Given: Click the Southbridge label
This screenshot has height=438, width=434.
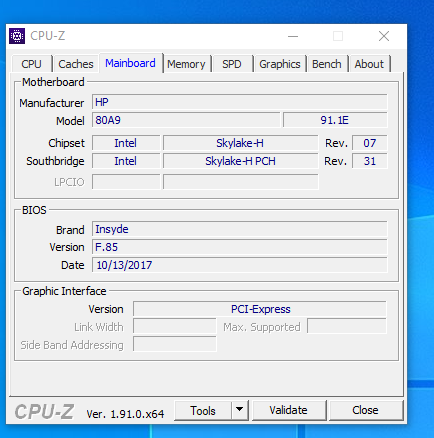Looking at the screenshot, I should click(55, 161).
